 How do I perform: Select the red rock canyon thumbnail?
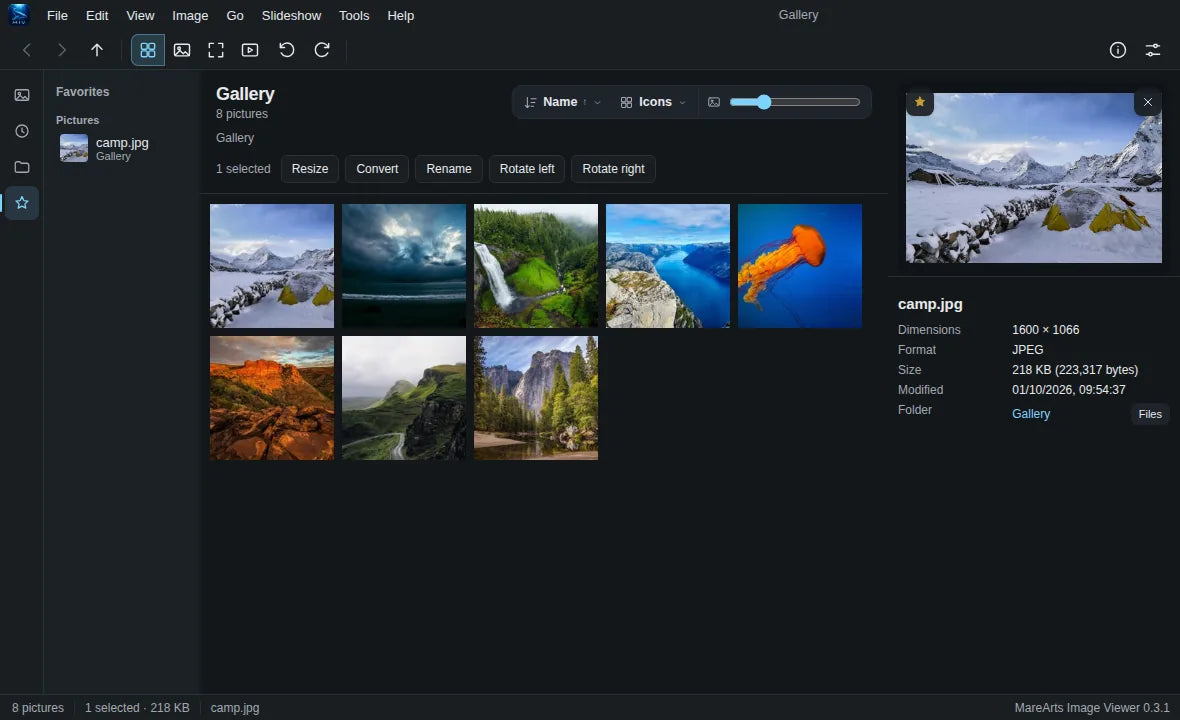click(272, 398)
